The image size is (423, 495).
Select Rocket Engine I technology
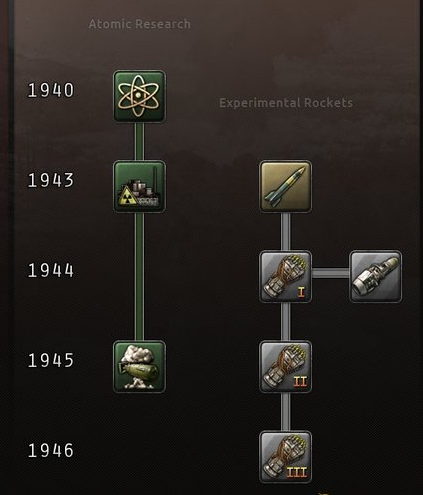[285, 276]
